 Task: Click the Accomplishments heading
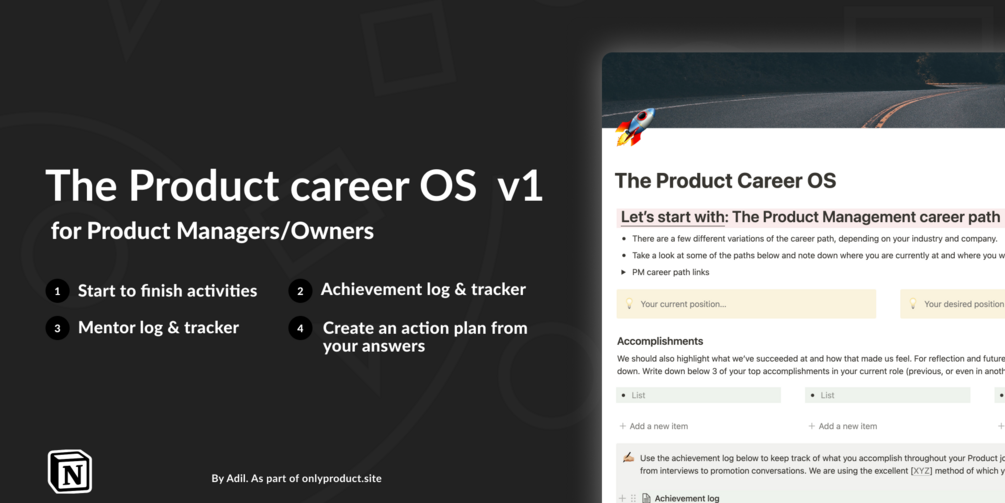click(660, 341)
